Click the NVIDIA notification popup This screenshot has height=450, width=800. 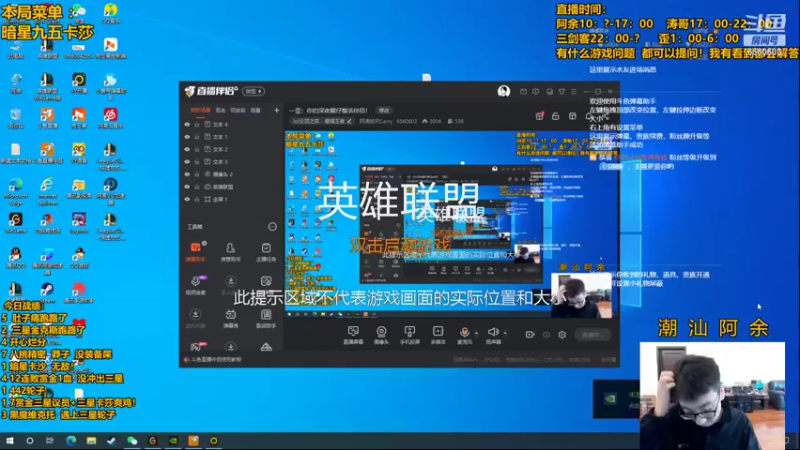pyautogui.click(x=616, y=399)
